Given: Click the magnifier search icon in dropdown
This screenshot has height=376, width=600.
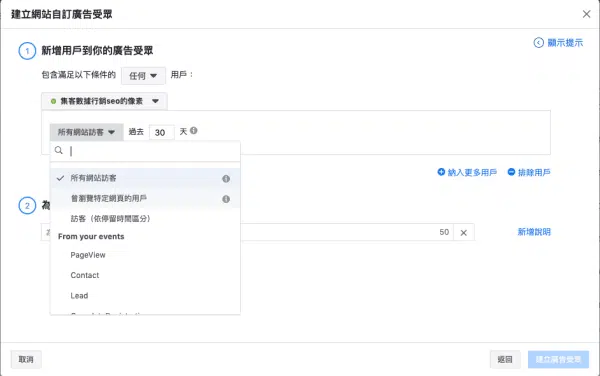Looking at the screenshot, I should pos(59,150).
